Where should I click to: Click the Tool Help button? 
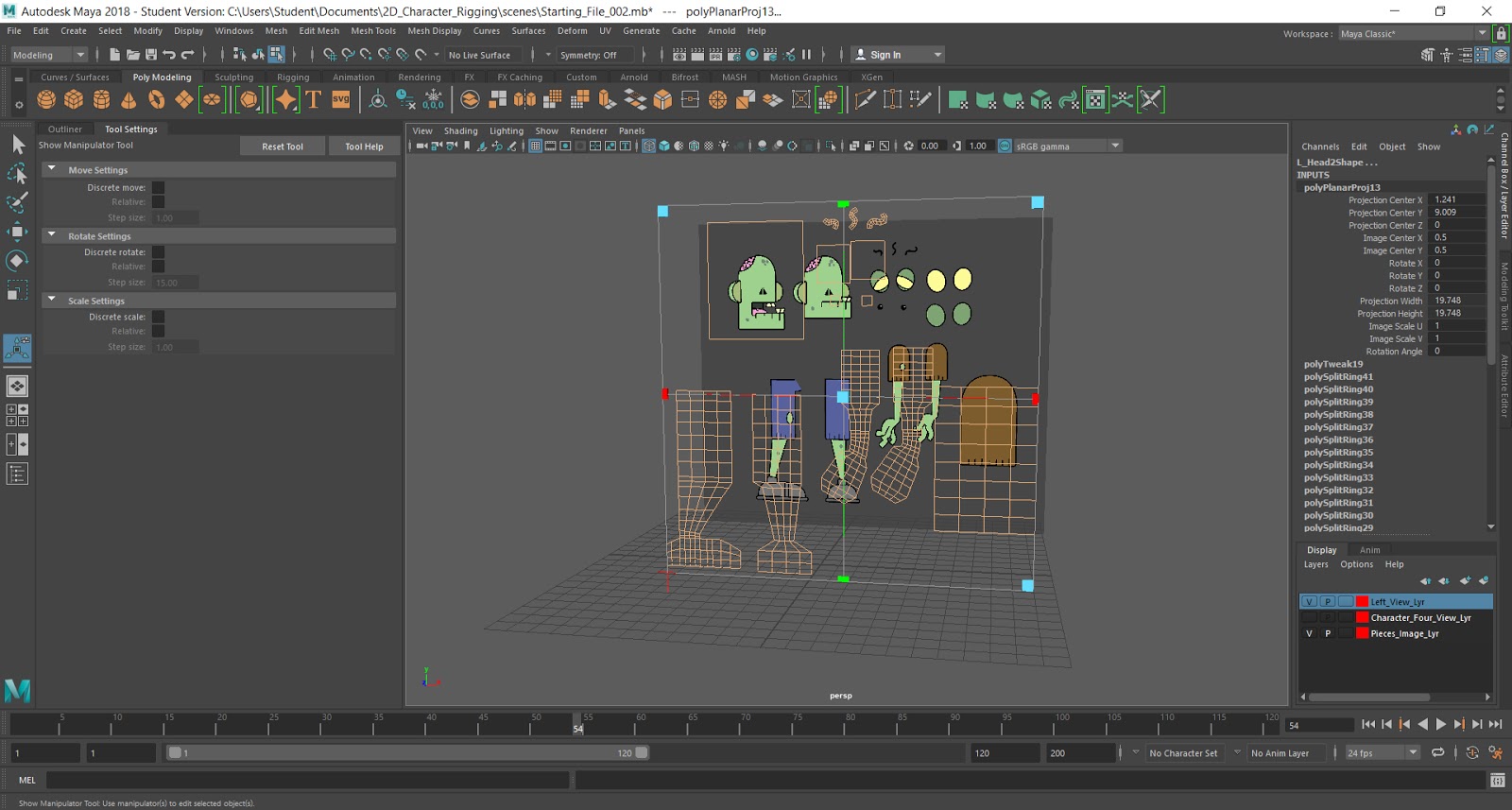[364, 146]
